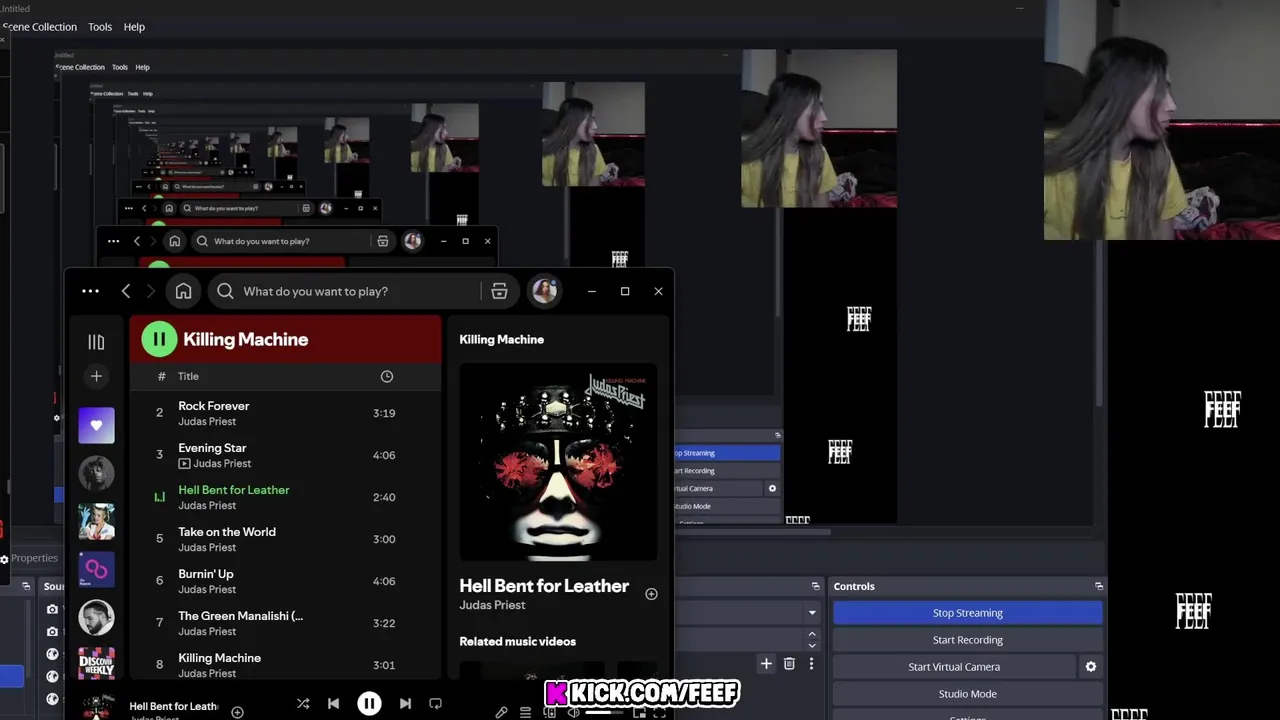Click the music video badge under Evening Star
The width and height of the screenshot is (1280, 720).
pyautogui.click(x=184, y=464)
